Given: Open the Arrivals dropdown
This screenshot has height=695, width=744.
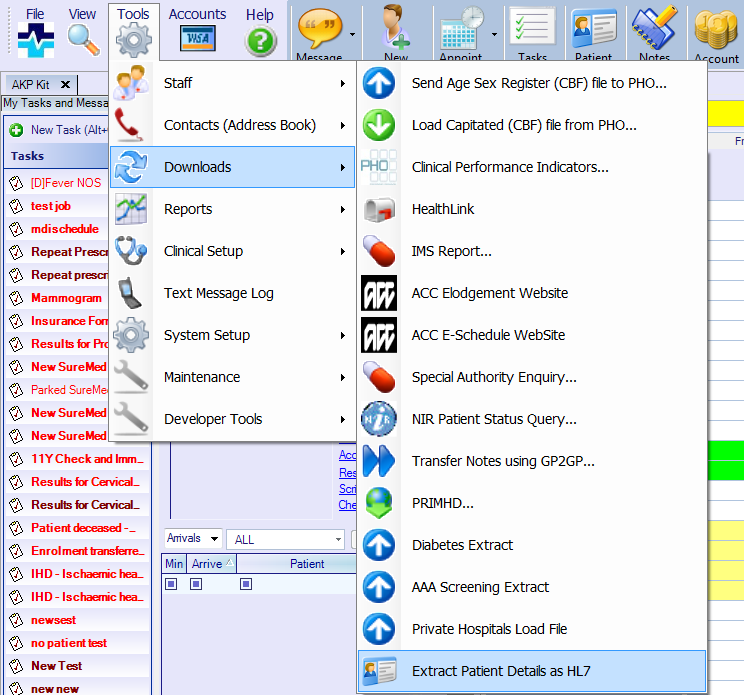Looking at the screenshot, I should 193,539.
